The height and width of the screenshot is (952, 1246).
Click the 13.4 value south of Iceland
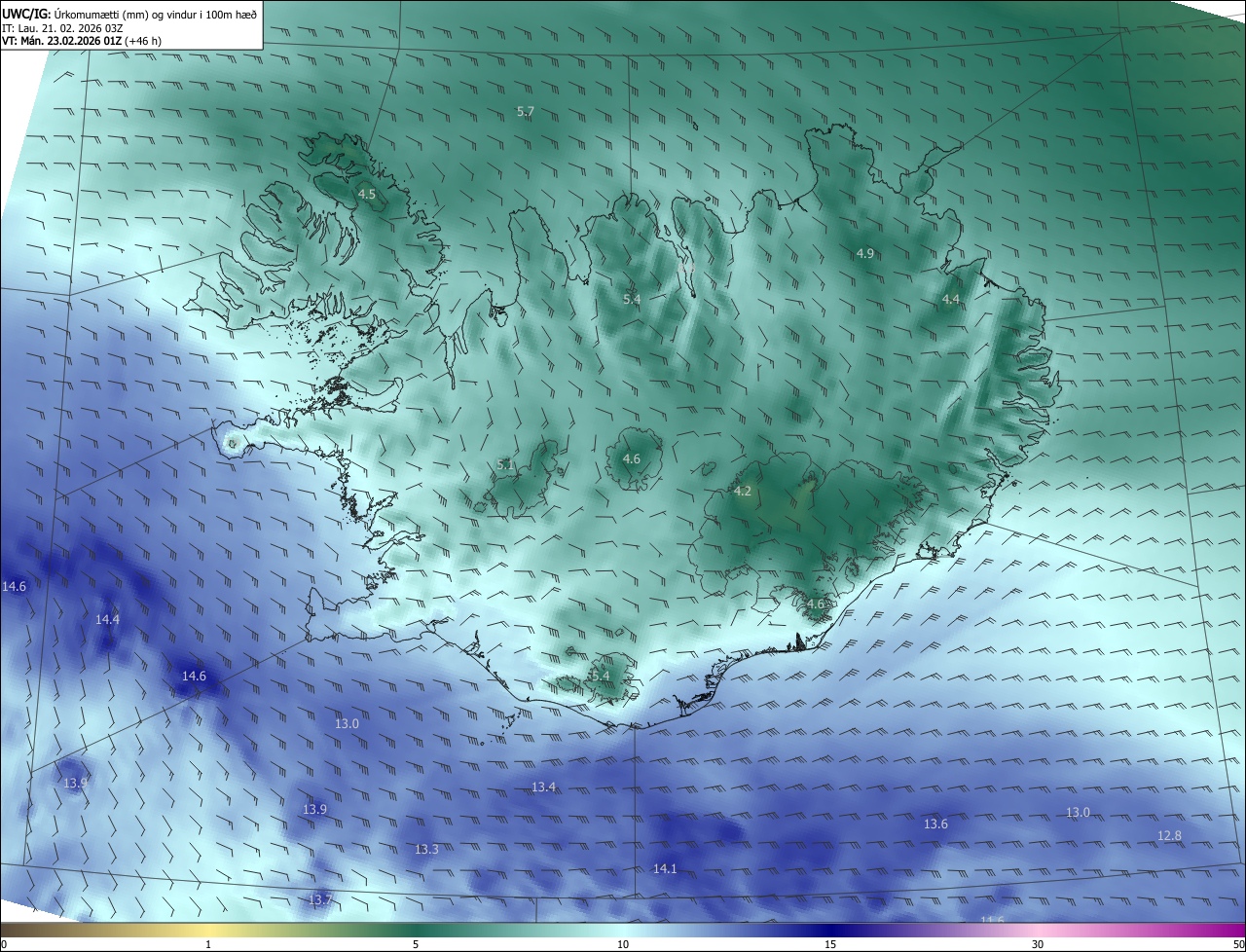[x=543, y=787]
